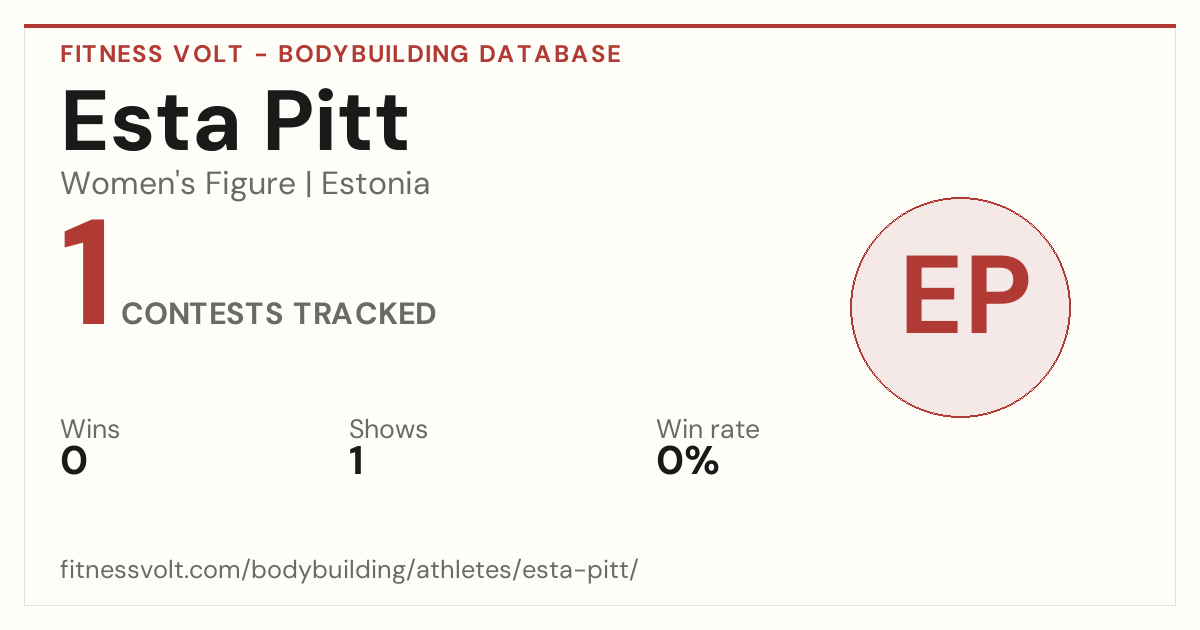Select the Women's Figure category text

(x=178, y=184)
